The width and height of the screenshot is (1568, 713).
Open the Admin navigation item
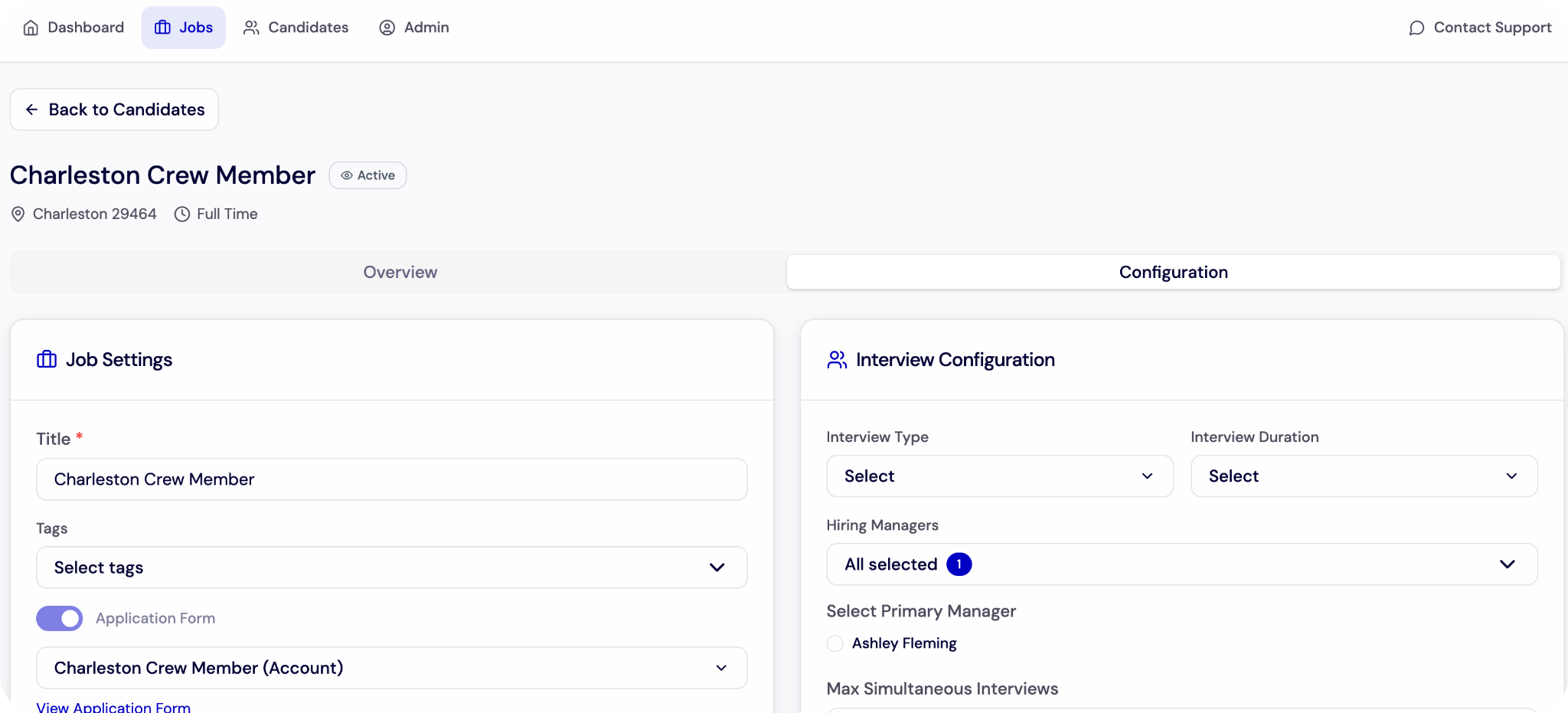414,28
